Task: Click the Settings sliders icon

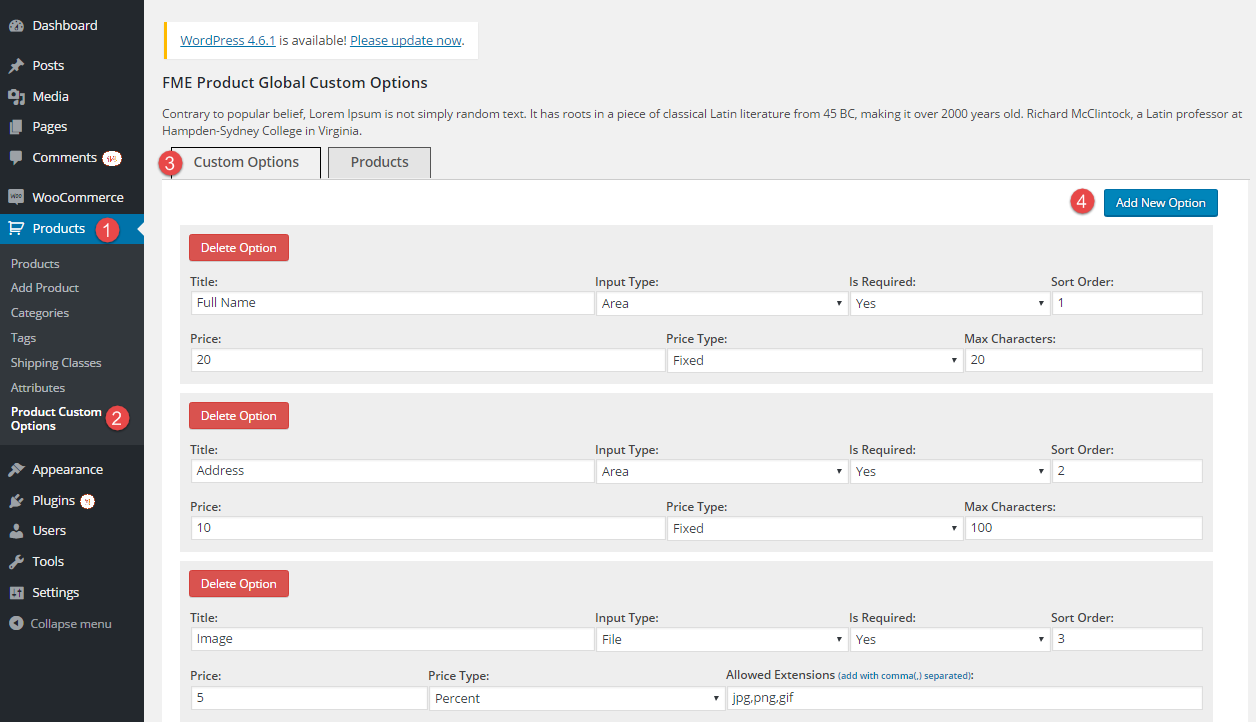Action: pyautogui.click(x=16, y=593)
